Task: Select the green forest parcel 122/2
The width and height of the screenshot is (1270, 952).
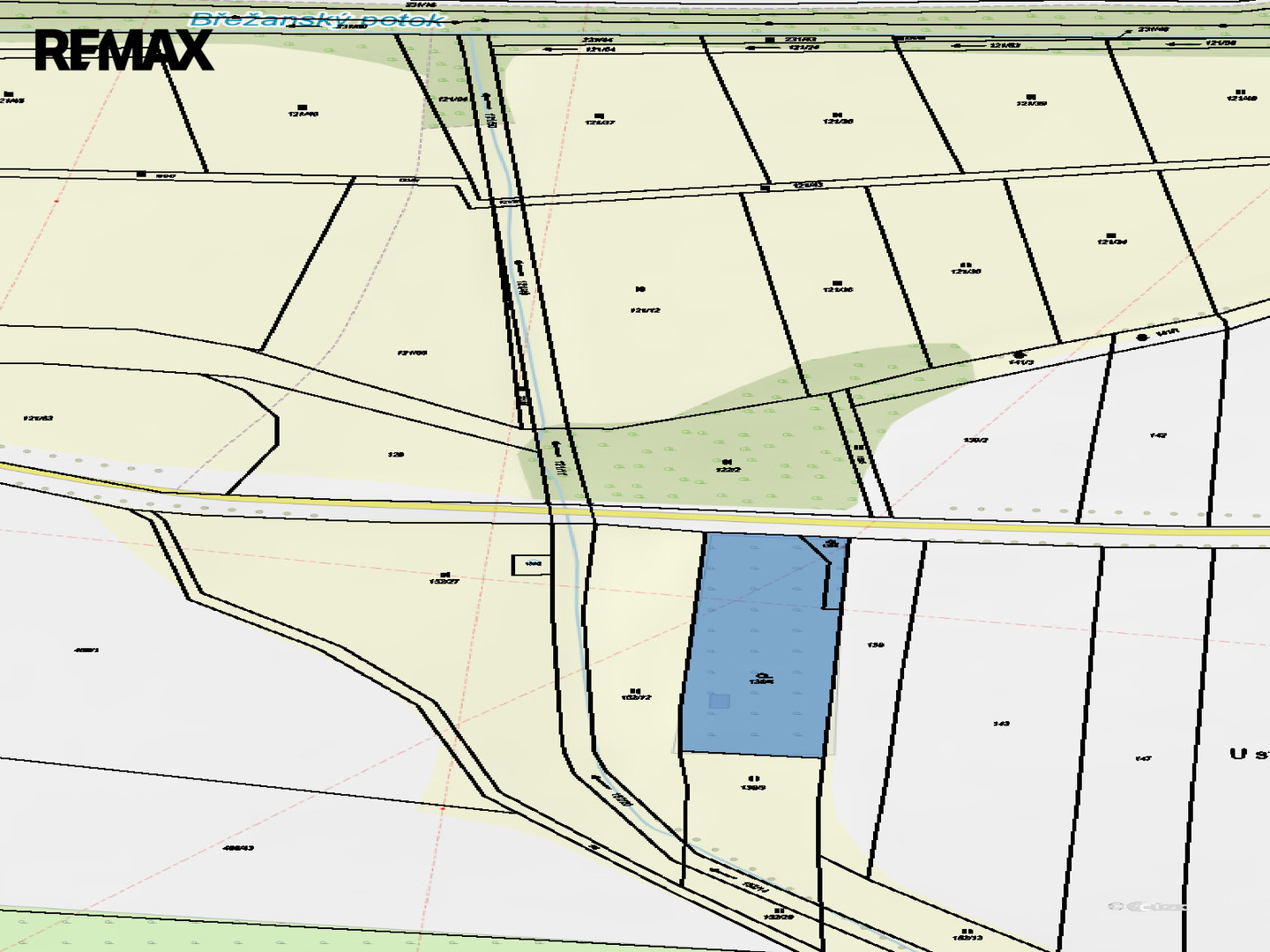Action: tap(728, 465)
